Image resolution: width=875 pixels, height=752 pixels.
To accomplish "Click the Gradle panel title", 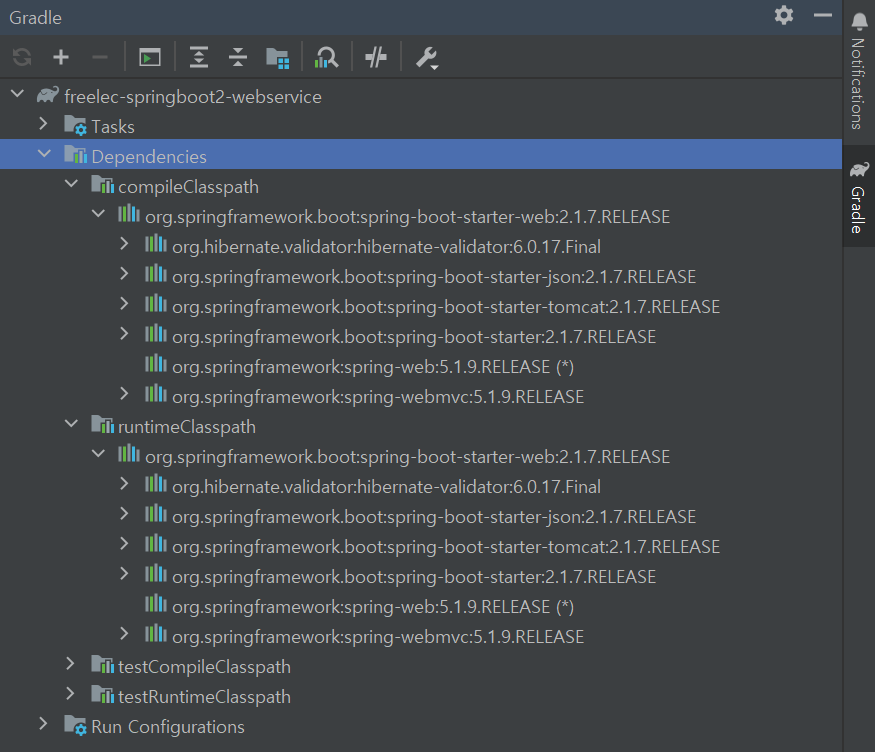I will tap(36, 18).
